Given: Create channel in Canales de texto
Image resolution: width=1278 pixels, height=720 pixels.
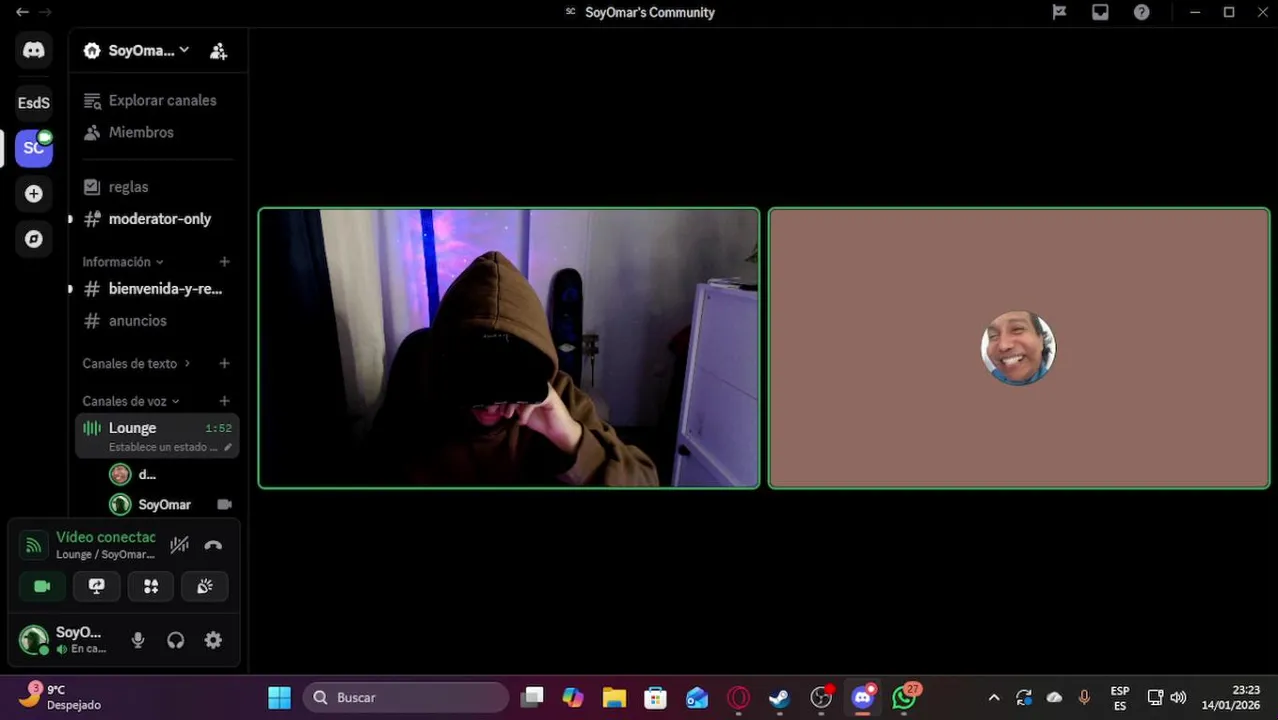Looking at the screenshot, I should tap(224, 364).
